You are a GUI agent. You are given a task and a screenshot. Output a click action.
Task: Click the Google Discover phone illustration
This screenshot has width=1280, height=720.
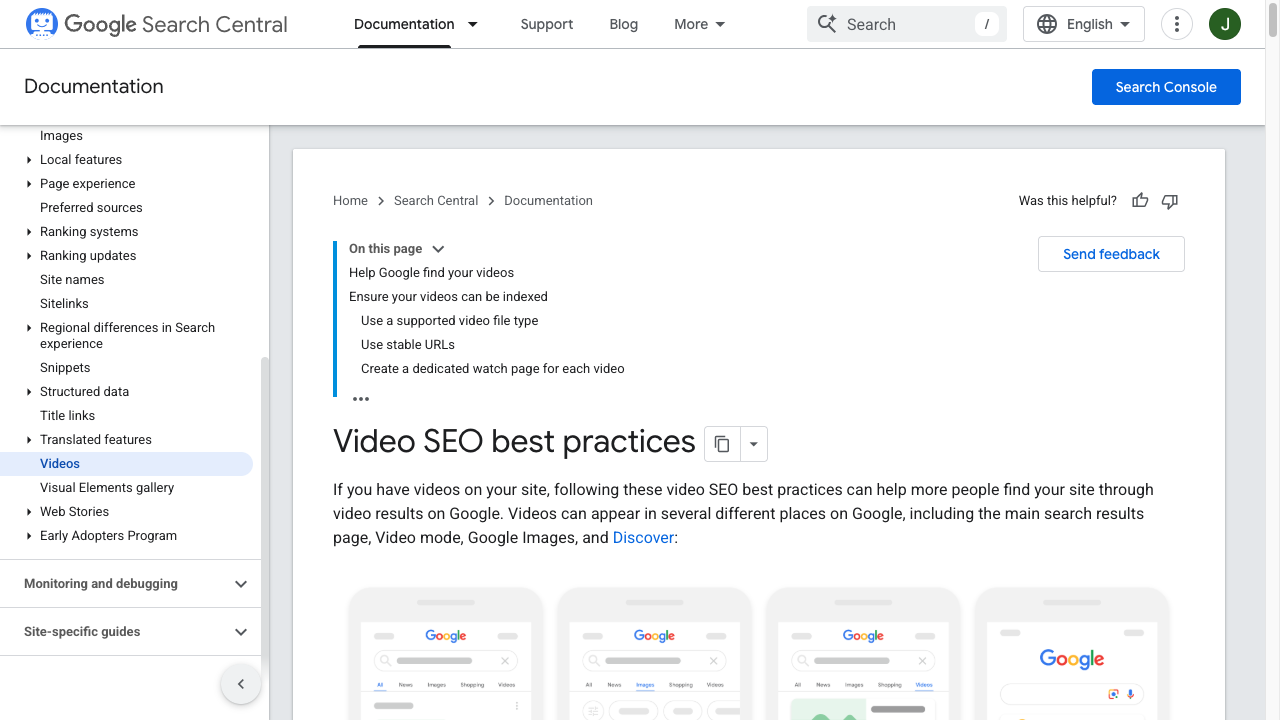[1072, 653]
